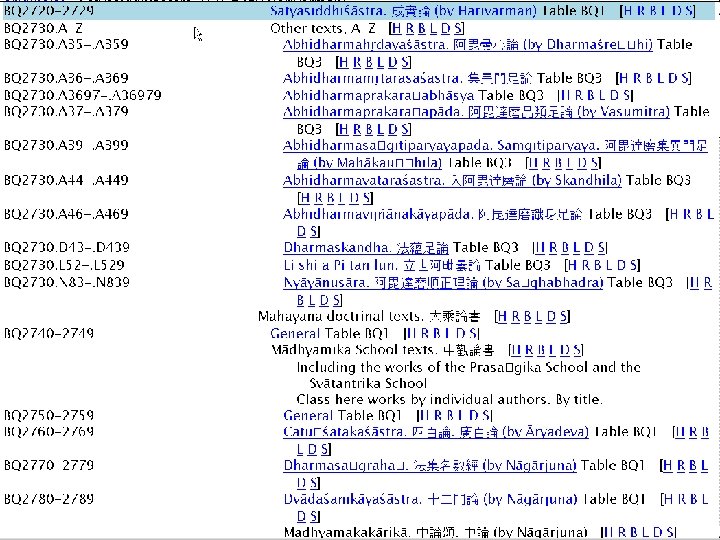Screen dimensions: 720x540
Task: Select class number BQ2730.A36-.A369
Action: pyautogui.click(x=66, y=79)
